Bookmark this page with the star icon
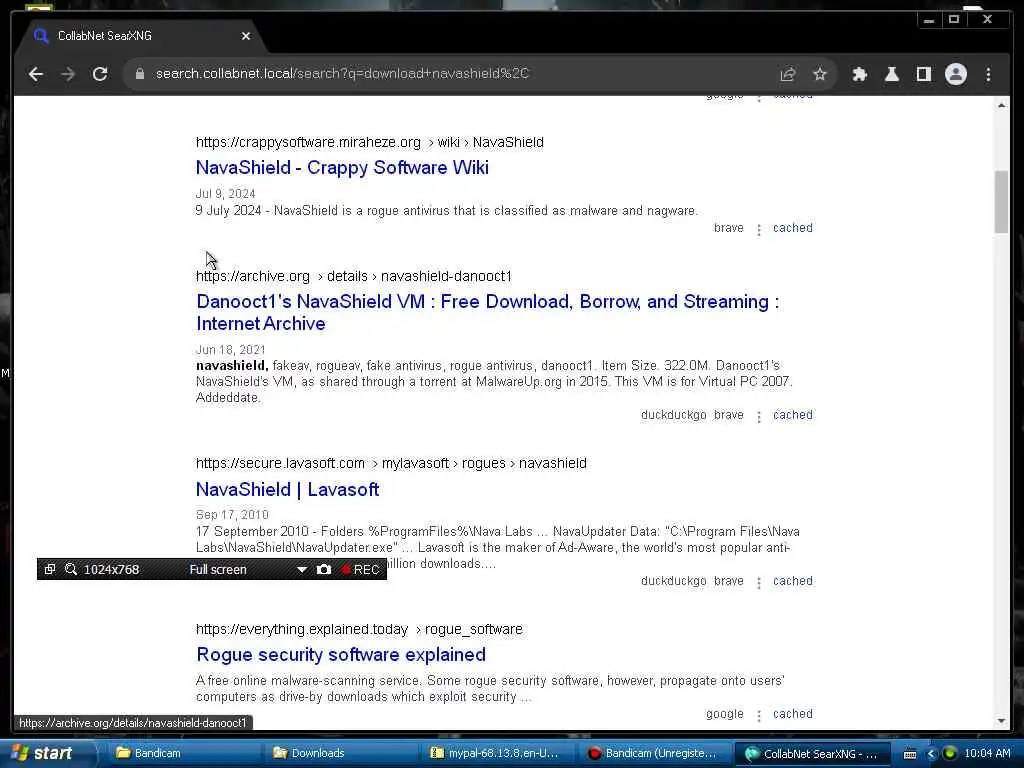 [820, 74]
